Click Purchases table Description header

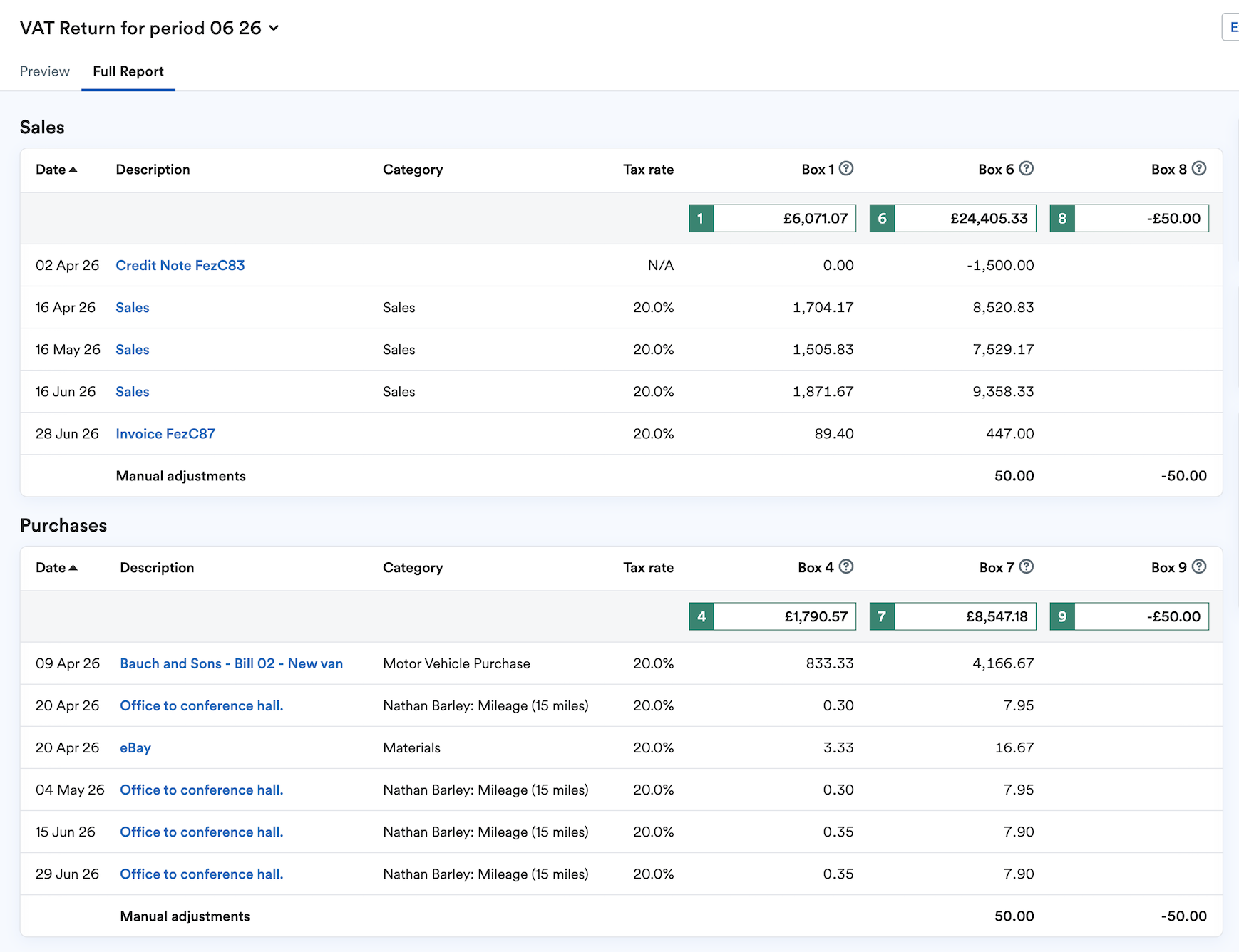[x=157, y=568]
